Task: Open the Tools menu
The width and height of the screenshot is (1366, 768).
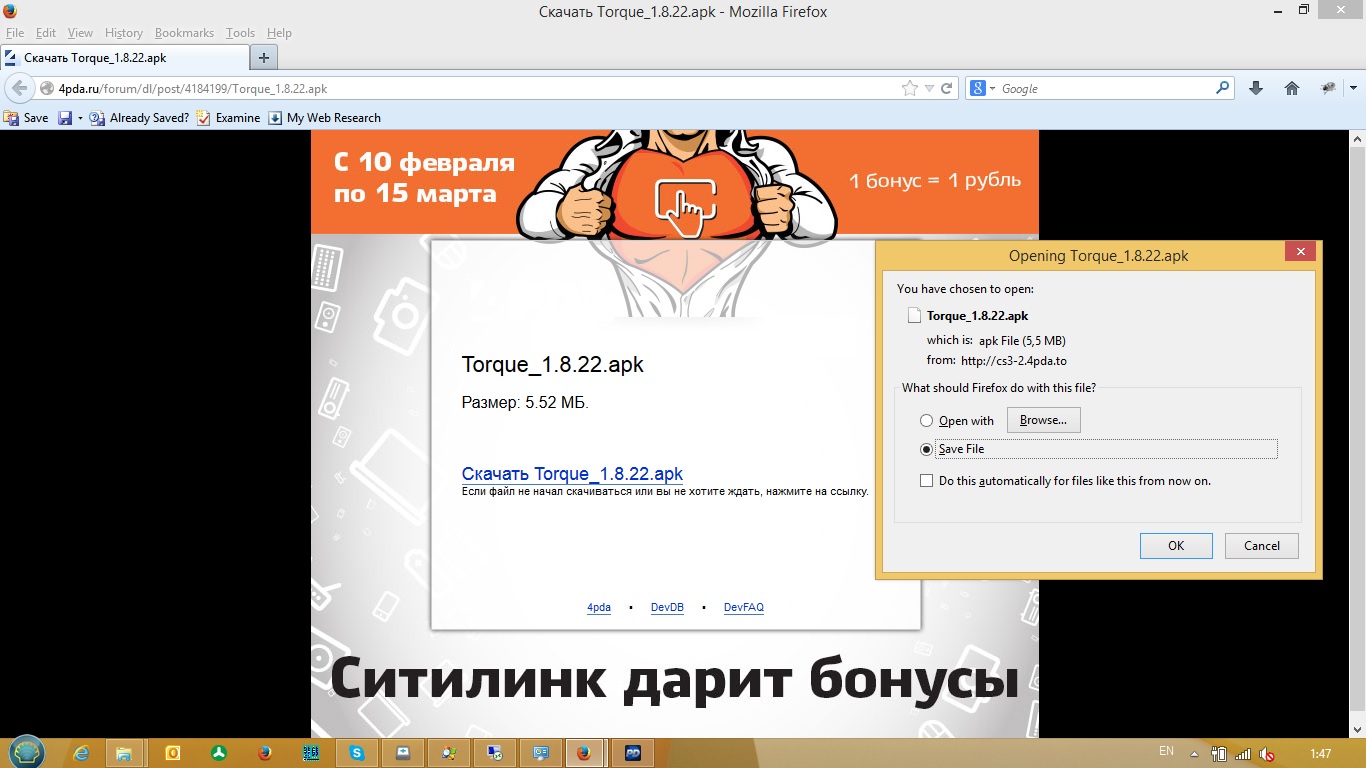Action: point(240,33)
